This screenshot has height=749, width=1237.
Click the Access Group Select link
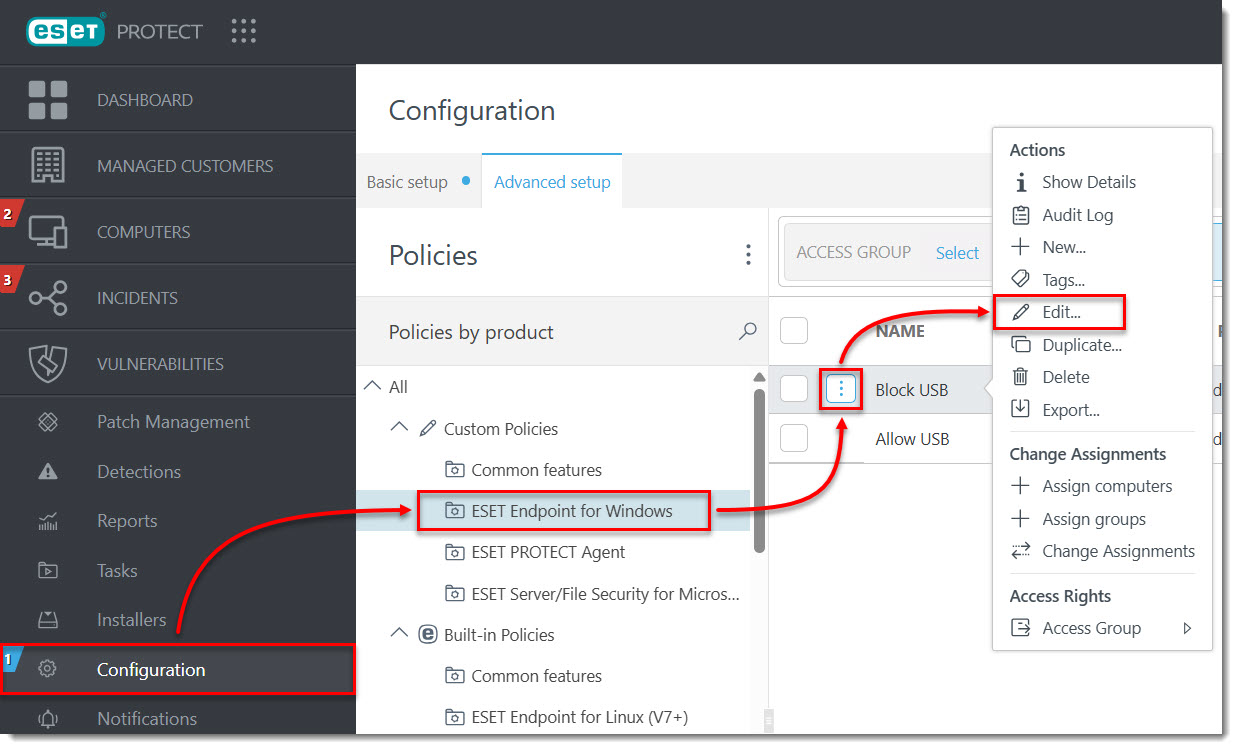coord(957,253)
